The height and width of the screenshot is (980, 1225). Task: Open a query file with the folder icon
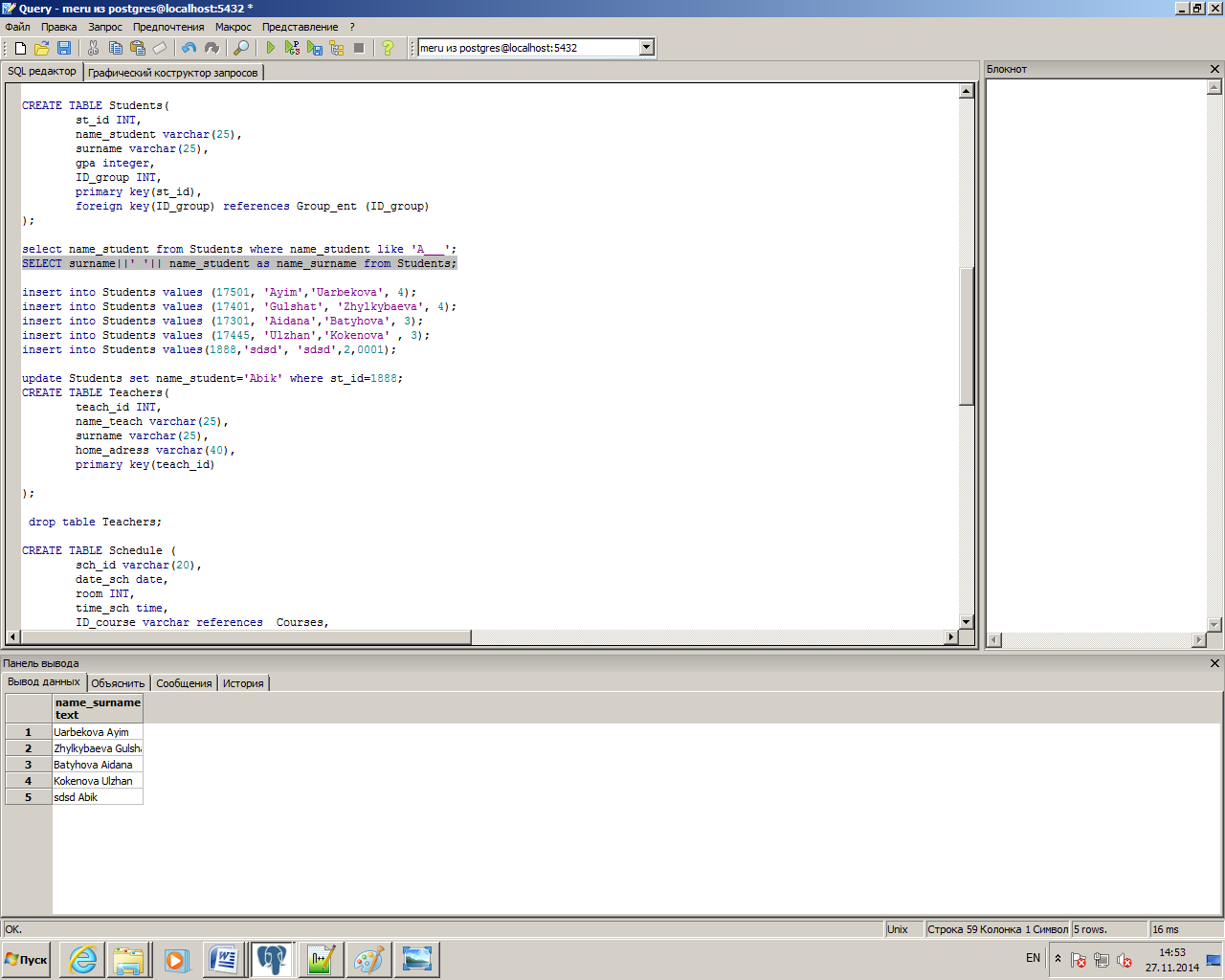pos(42,48)
